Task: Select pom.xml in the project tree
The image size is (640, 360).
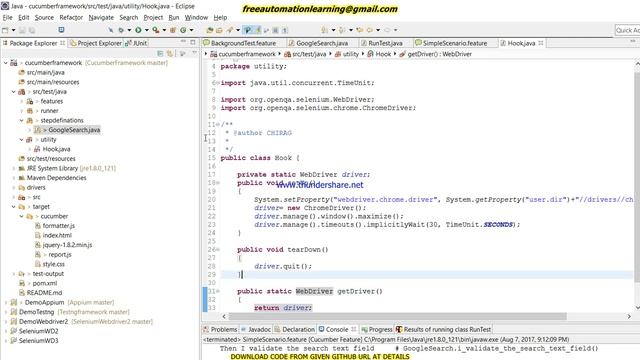Action: coord(44,283)
